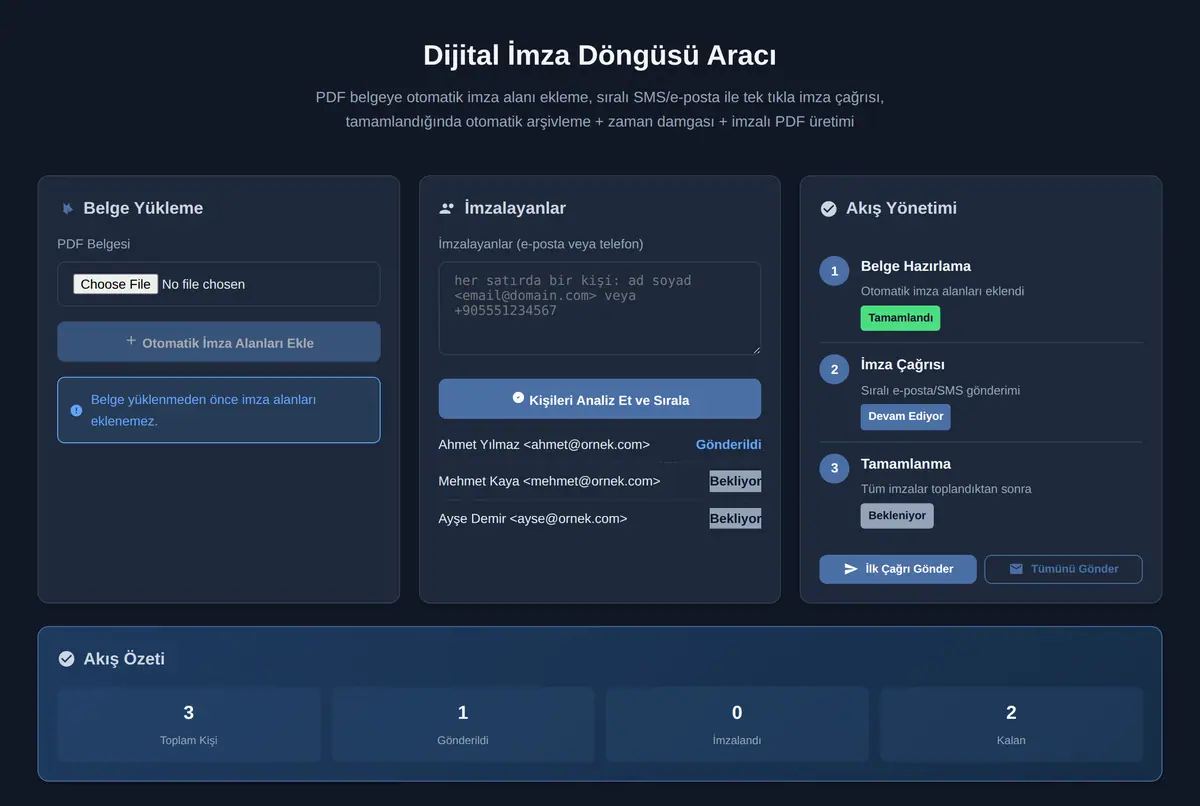Viewport: 1200px width, 806px height.
Task: Click the Belge Yükleme upload icon
Action: (67, 208)
